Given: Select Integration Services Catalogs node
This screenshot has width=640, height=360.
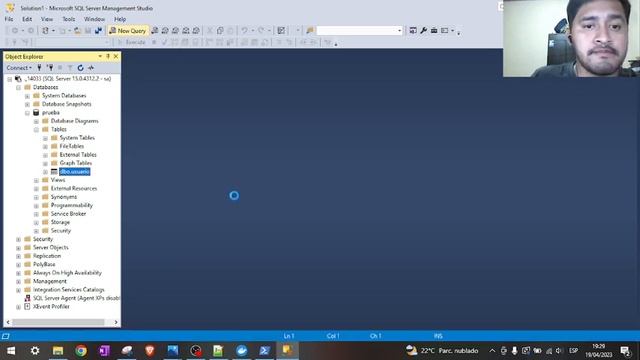Looking at the screenshot, I should 69,290.
